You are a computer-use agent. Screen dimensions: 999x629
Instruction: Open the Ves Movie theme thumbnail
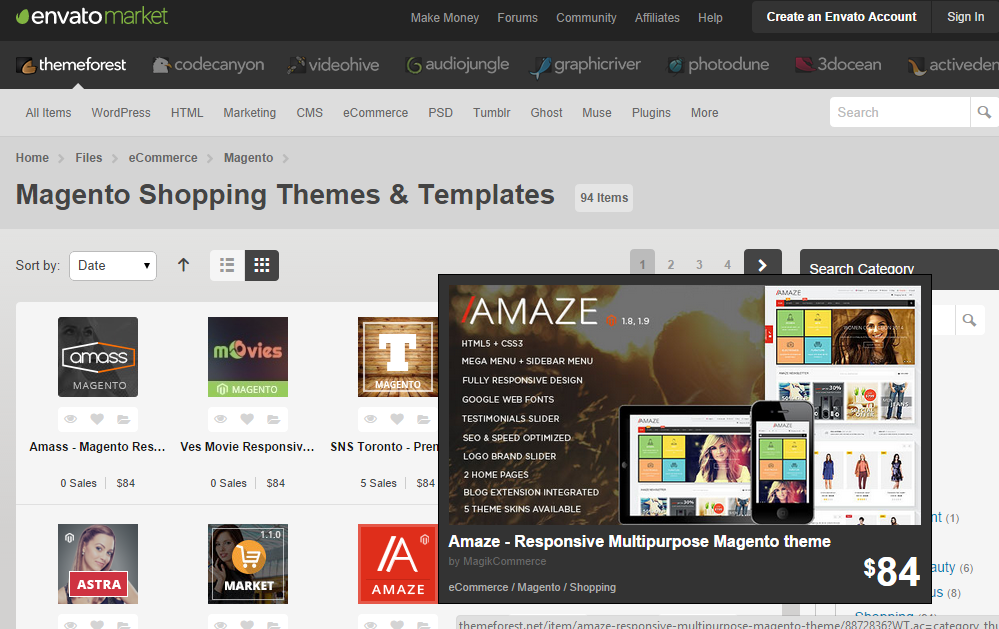point(248,357)
